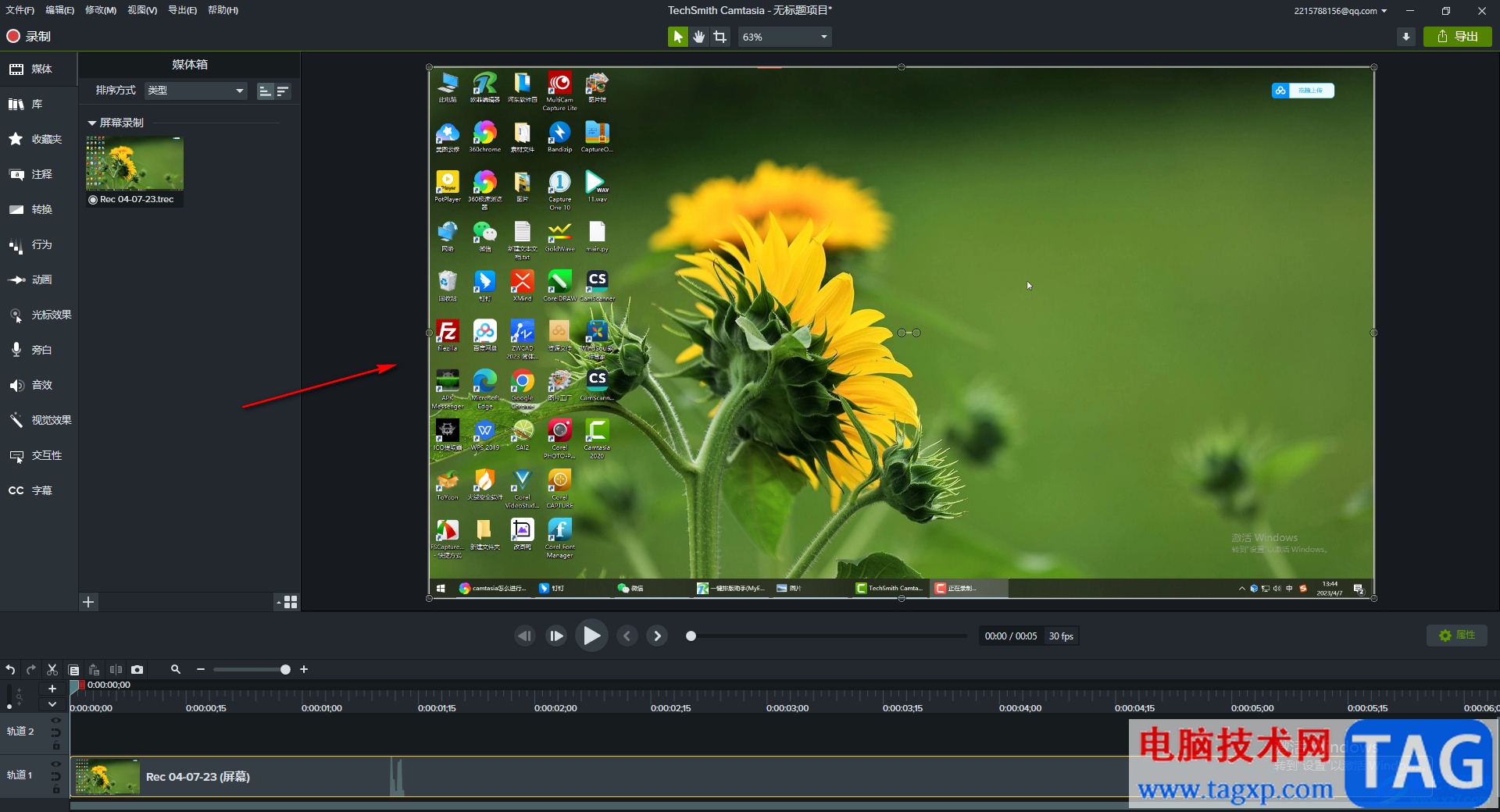Open the 修改(M) menu
Viewport: 1500px width, 812px height.
coord(101,10)
